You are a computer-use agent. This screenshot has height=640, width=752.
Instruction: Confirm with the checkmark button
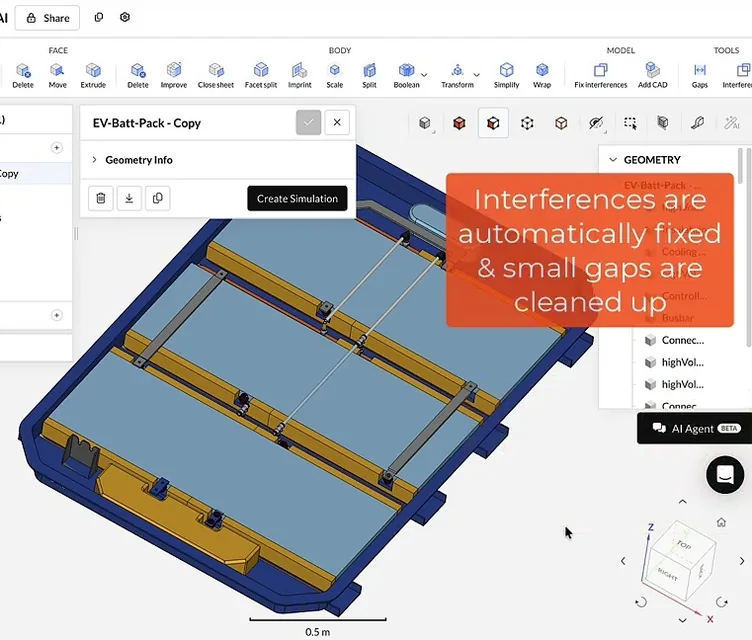pyautogui.click(x=308, y=122)
